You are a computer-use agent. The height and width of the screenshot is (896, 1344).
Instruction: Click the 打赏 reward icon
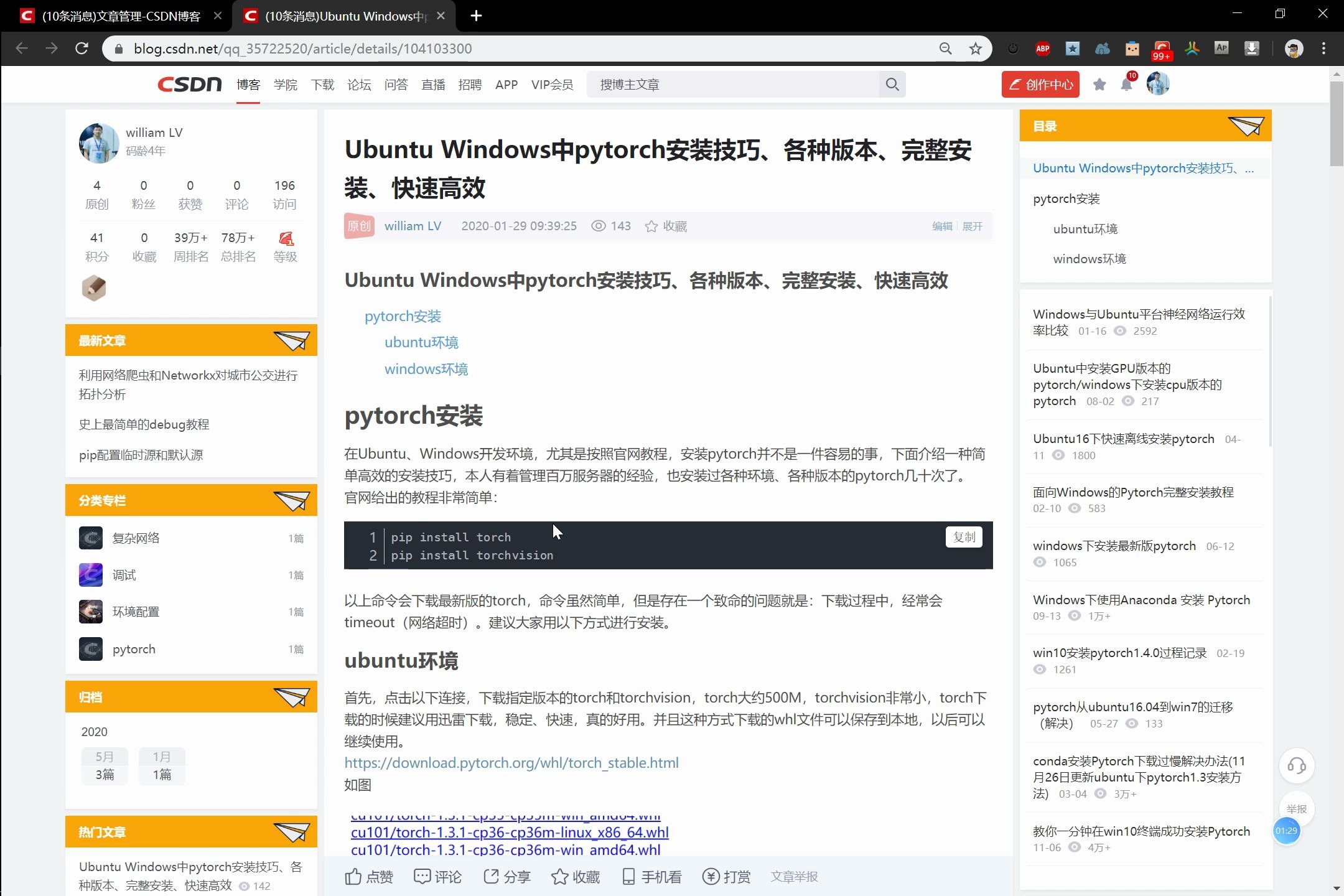pos(711,877)
